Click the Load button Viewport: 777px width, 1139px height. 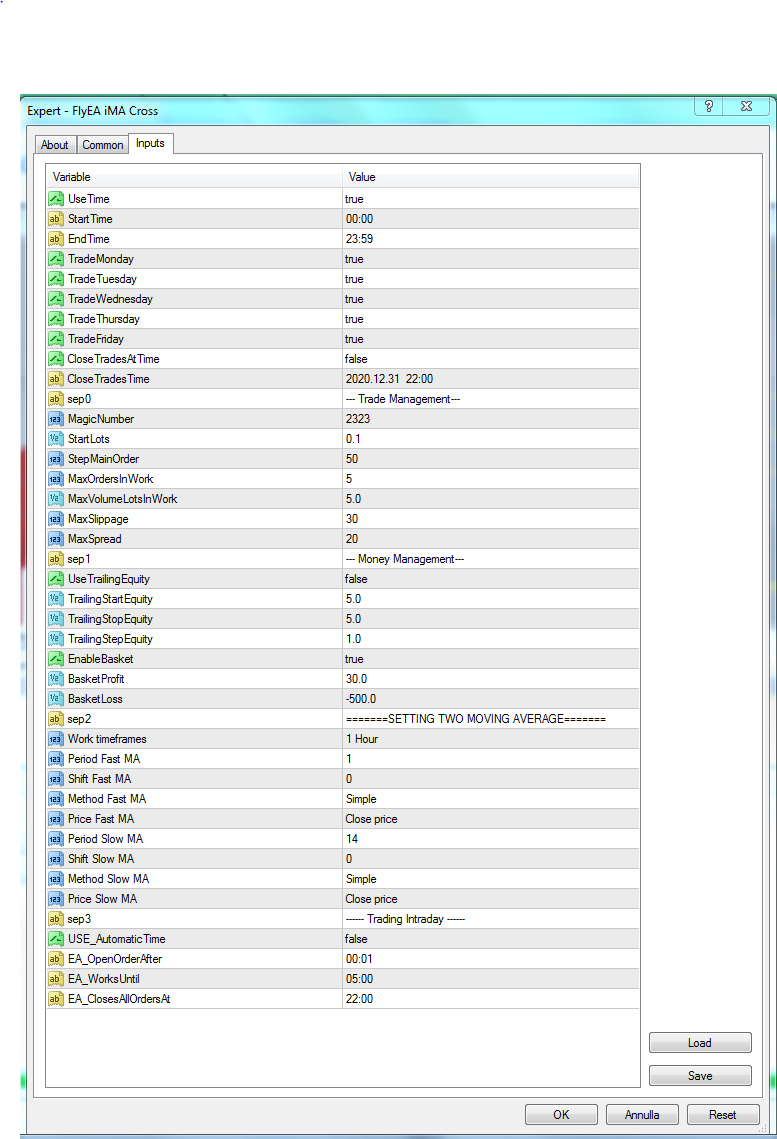tap(700, 1042)
